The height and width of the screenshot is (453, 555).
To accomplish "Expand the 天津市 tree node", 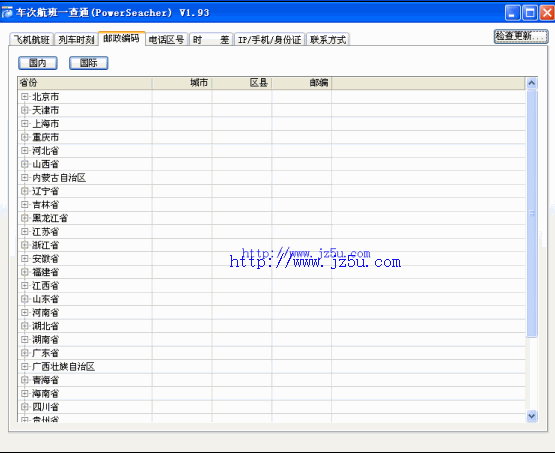I will (x=24, y=110).
